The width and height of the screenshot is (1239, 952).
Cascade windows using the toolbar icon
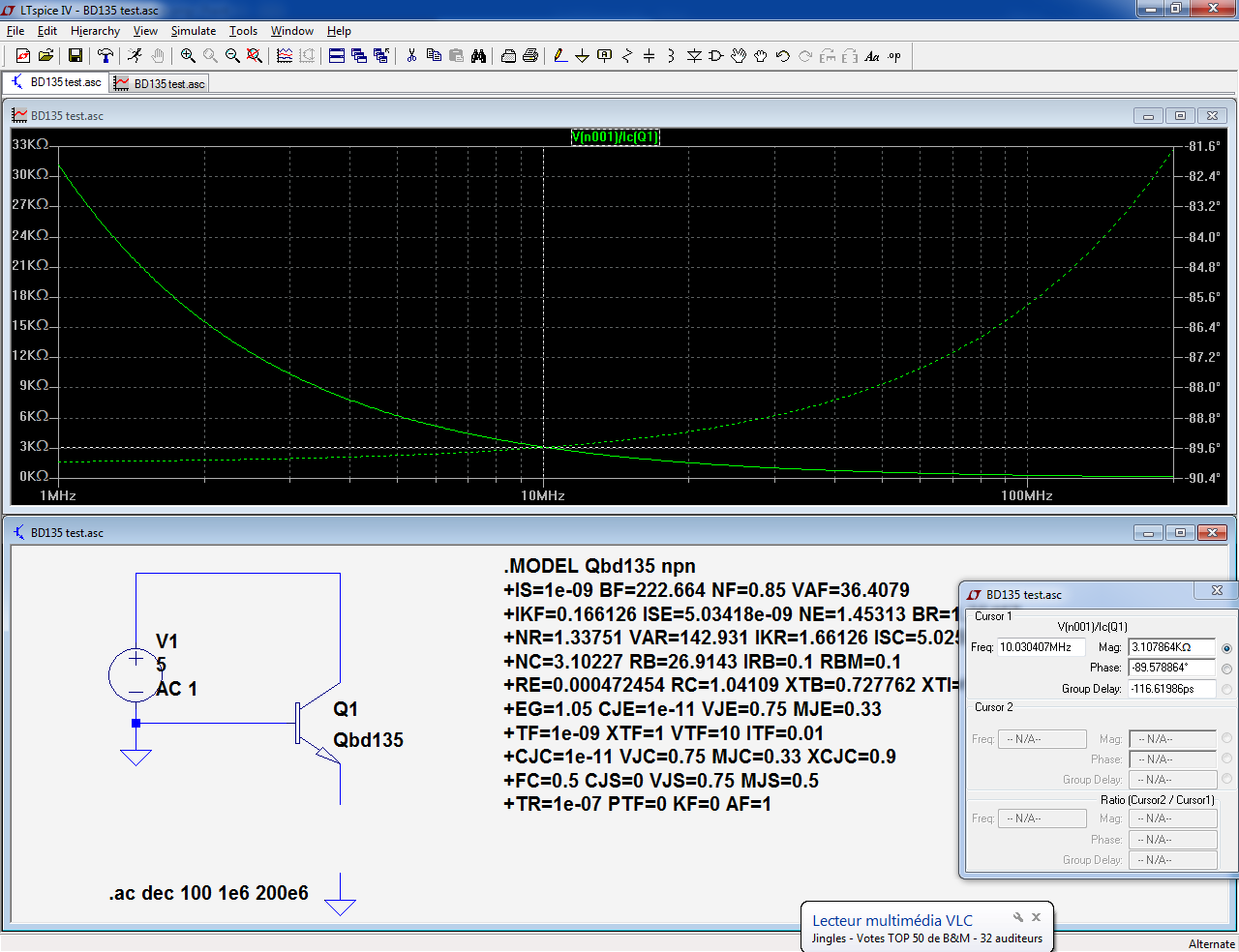pos(359,56)
